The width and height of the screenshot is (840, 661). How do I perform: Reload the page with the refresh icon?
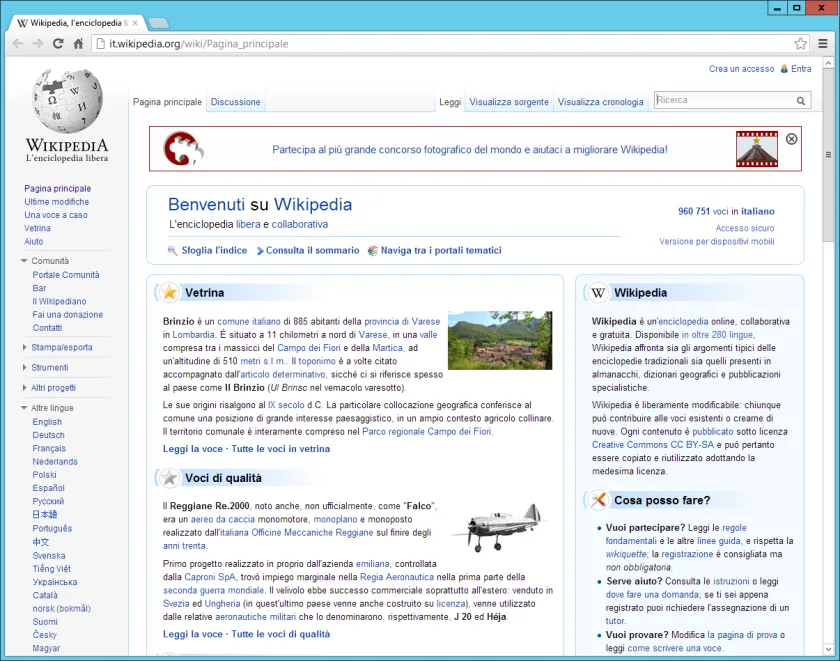58,44
